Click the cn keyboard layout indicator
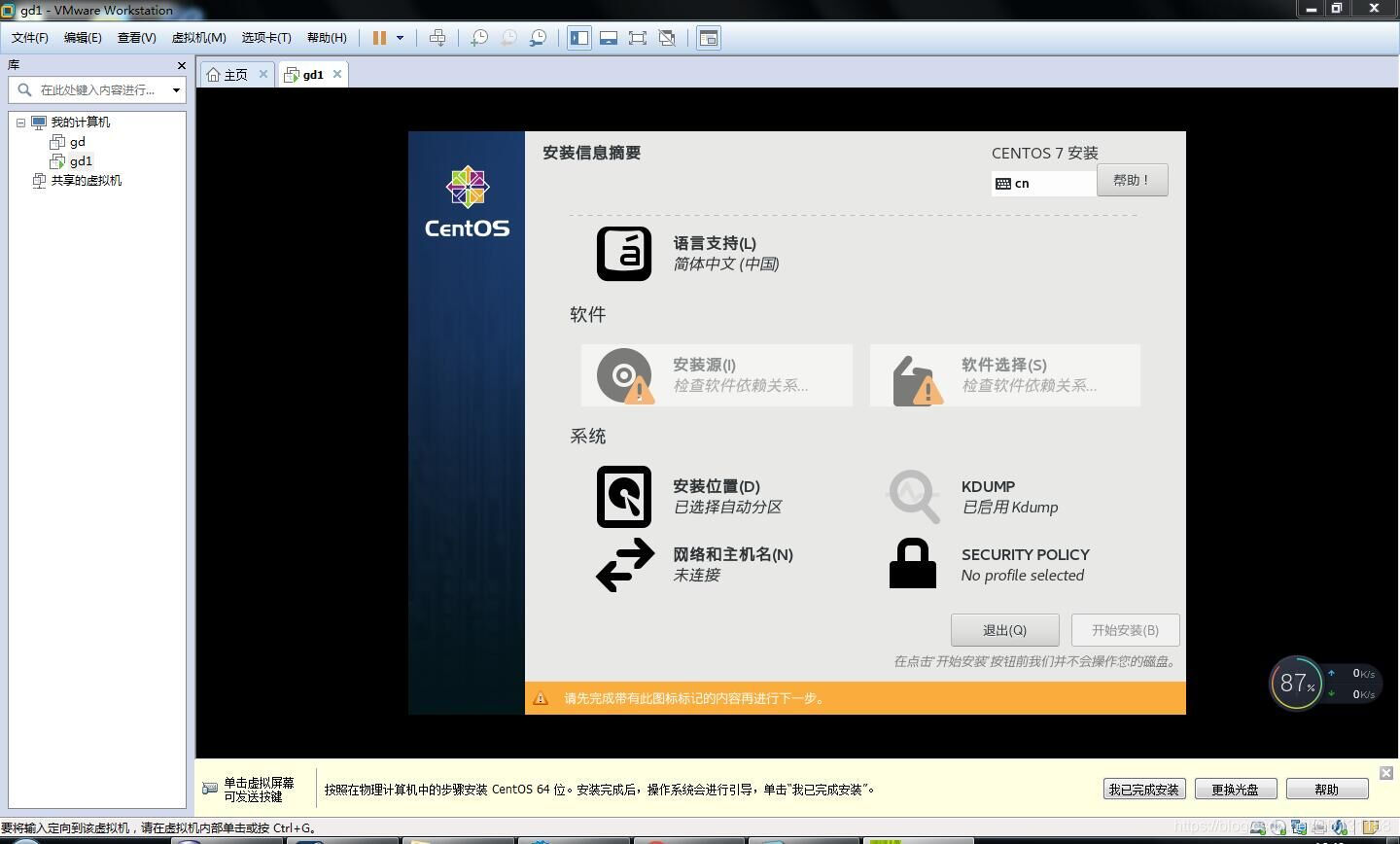Screen dimensions: 1400x844 pyautogui.click(x=1044, y=183)
